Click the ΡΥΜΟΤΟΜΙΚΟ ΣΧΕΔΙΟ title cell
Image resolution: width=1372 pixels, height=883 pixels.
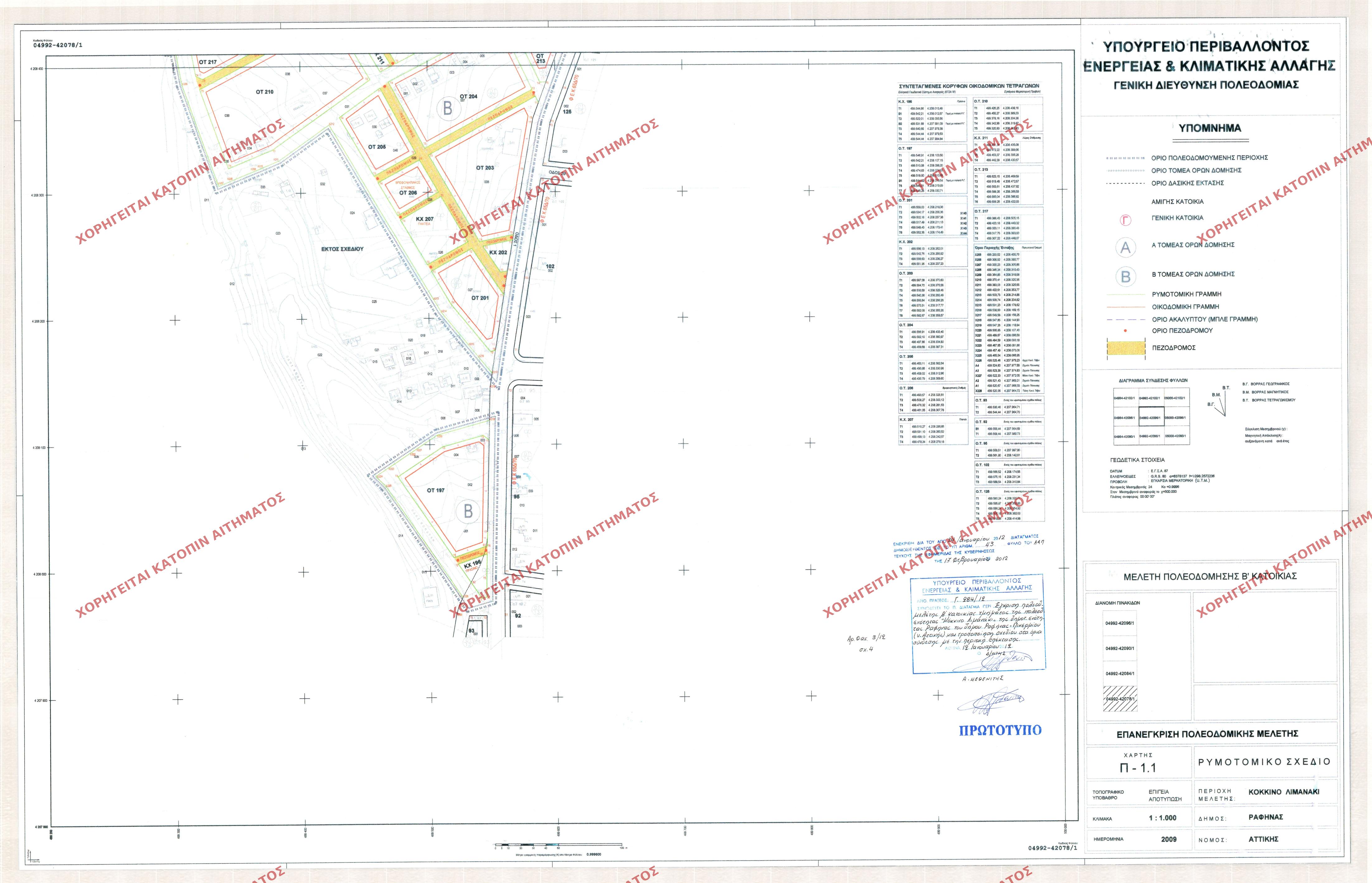[1264, 762]
